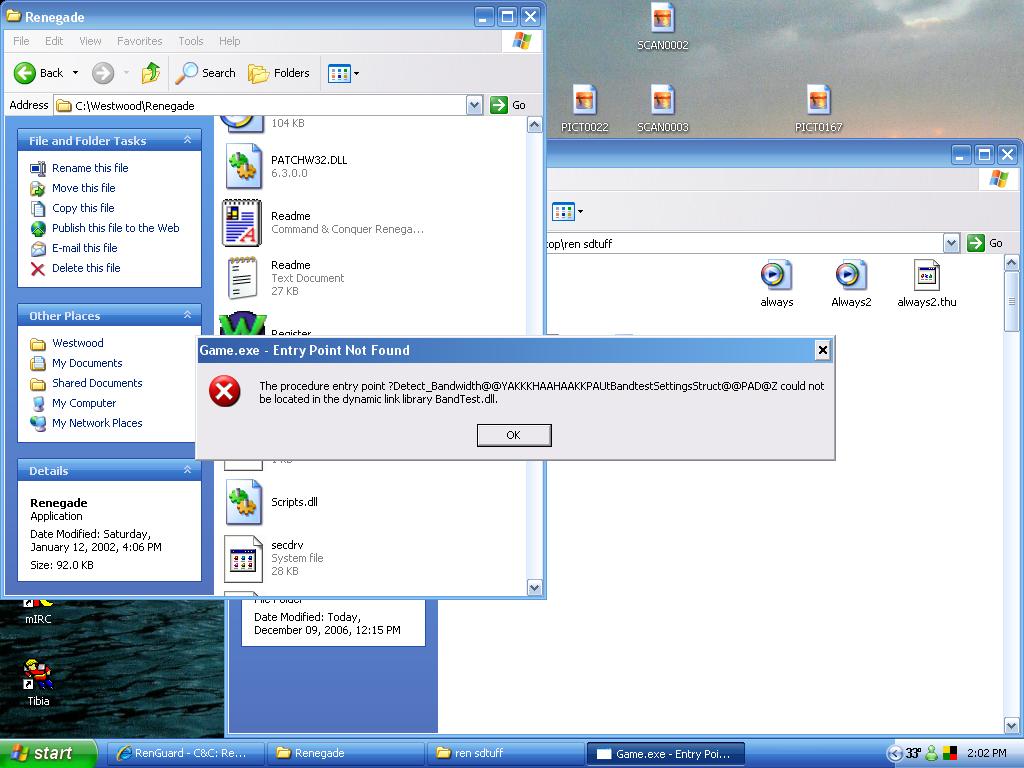Viewport: 1024px width, 768px height.
Task: Click the Up folder toolbar icon
Action: tap(151, 73)
